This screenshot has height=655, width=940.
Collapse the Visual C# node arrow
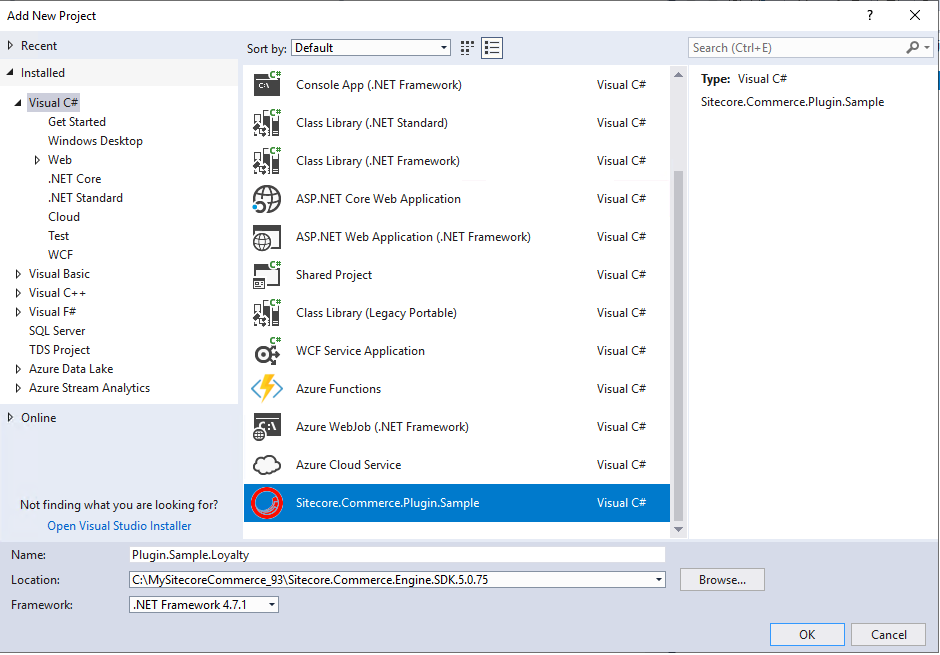tap(18, 102)
